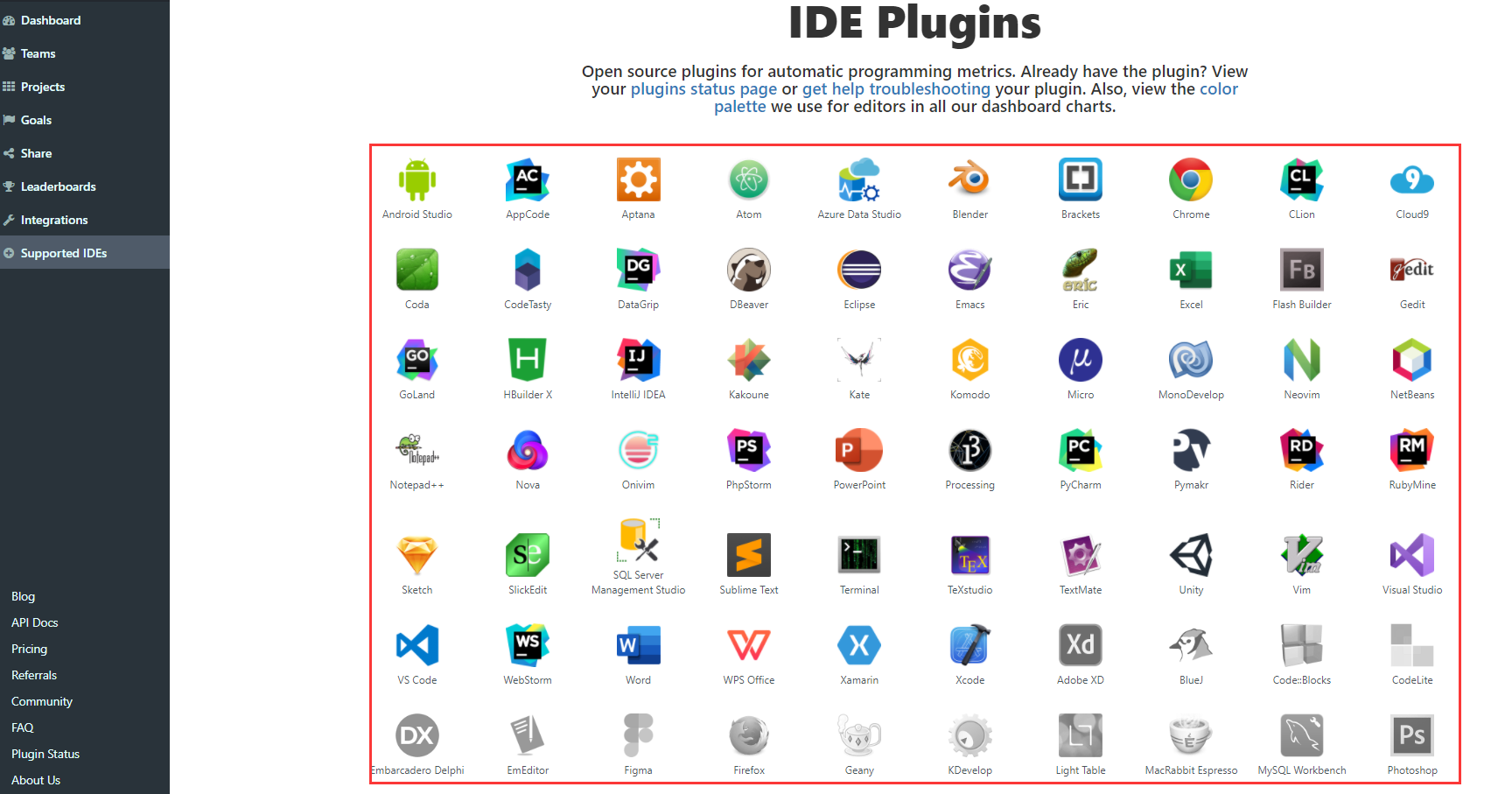Click the Sketch diamond icon
1512x794 pixels.
[417, 555]
